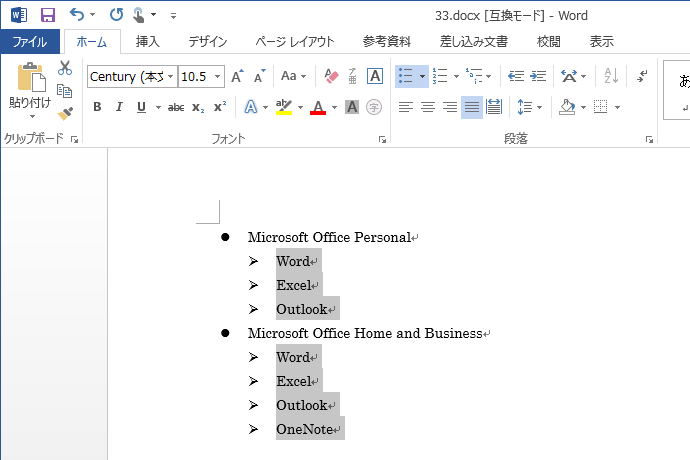
Task: Clear all formatting with eraser icon
Action: click(x=331, y=76)
